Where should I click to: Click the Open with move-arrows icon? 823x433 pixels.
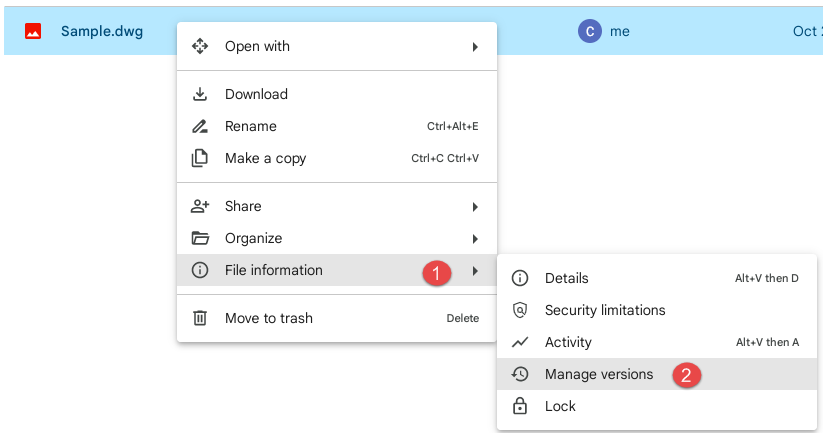pos(199,46)
